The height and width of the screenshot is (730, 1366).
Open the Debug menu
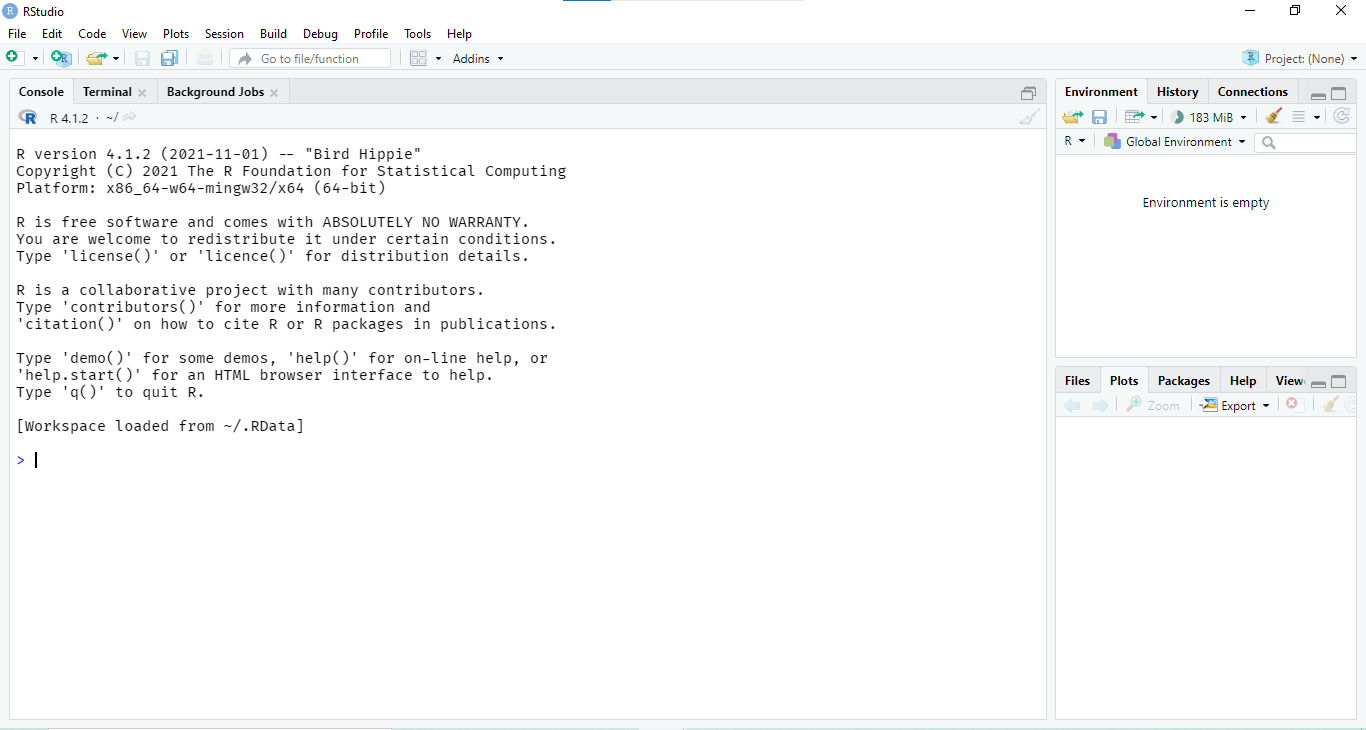(320, 33)
